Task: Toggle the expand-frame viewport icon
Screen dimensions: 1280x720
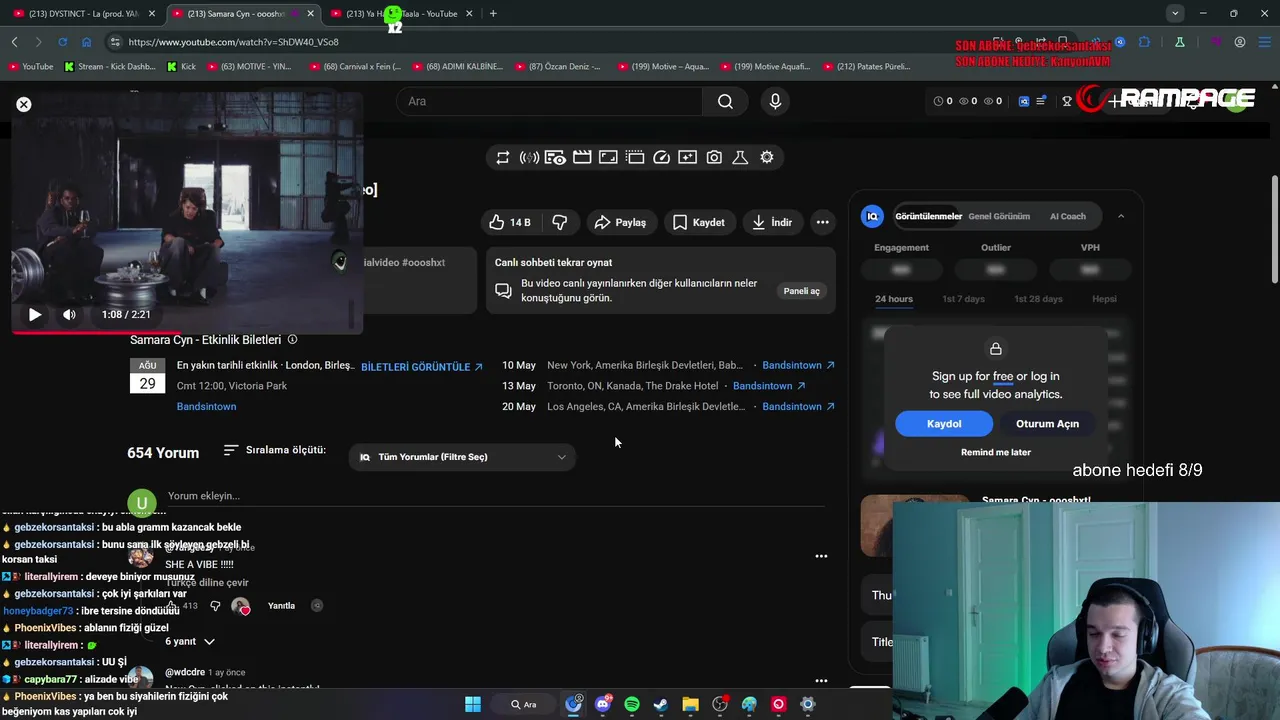Action: pos(608,157)
